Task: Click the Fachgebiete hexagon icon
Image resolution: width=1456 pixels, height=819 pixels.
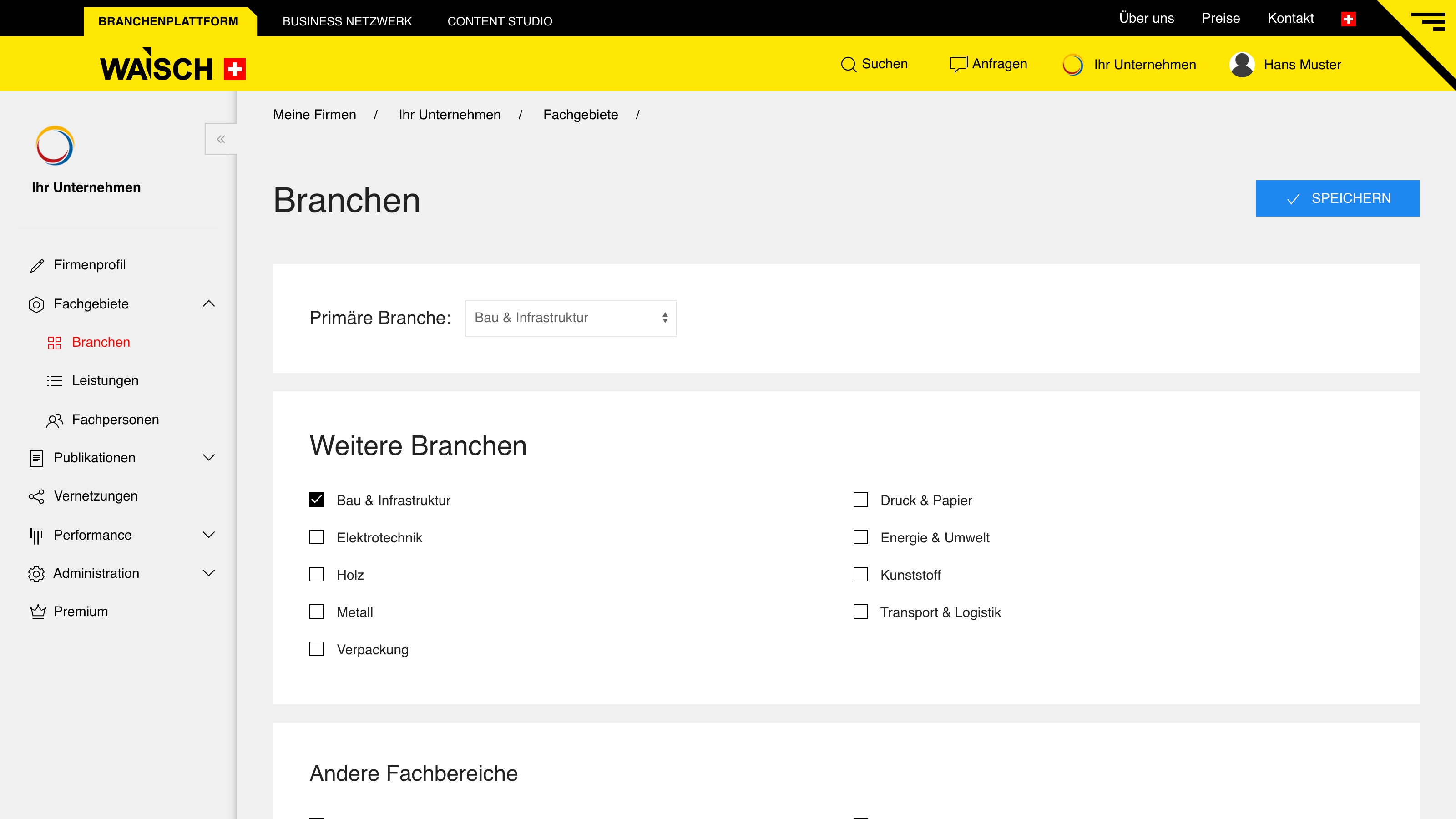Action: 36,305
